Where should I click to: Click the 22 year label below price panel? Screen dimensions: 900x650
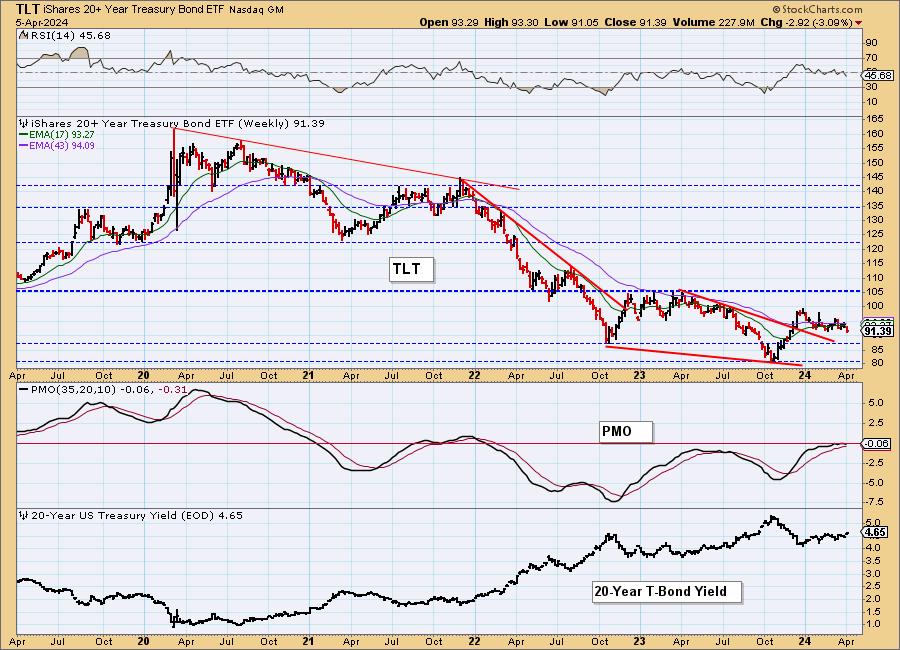[474, 376]
